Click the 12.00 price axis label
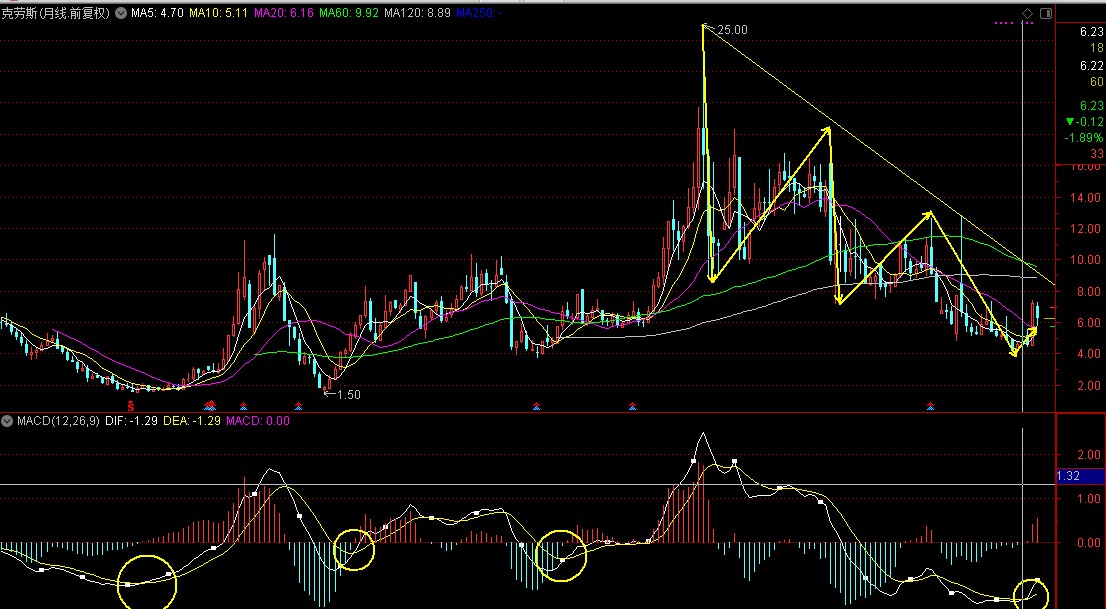 tap(1086, 229)
